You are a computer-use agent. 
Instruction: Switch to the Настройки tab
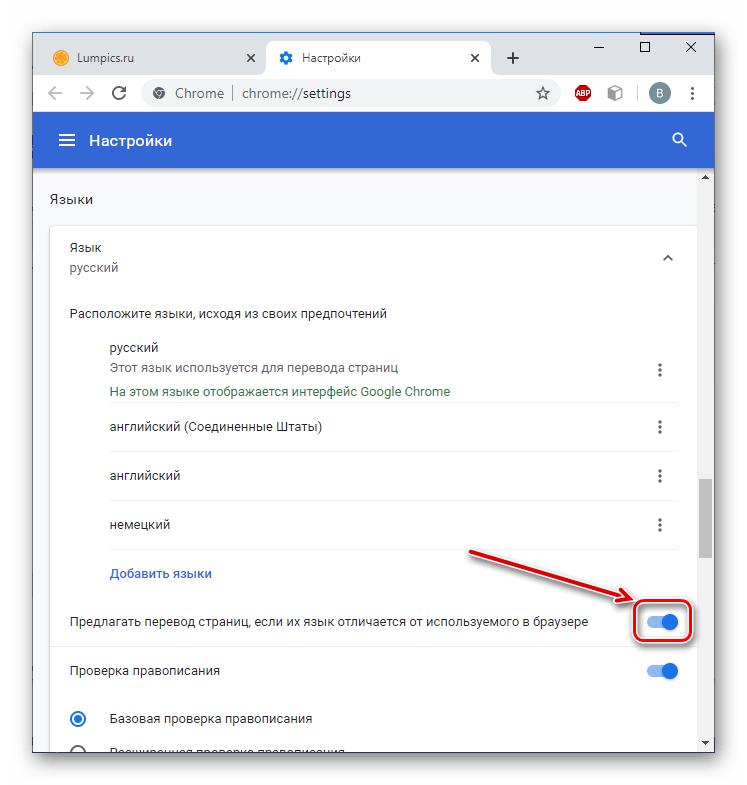[x=379, y=58]
